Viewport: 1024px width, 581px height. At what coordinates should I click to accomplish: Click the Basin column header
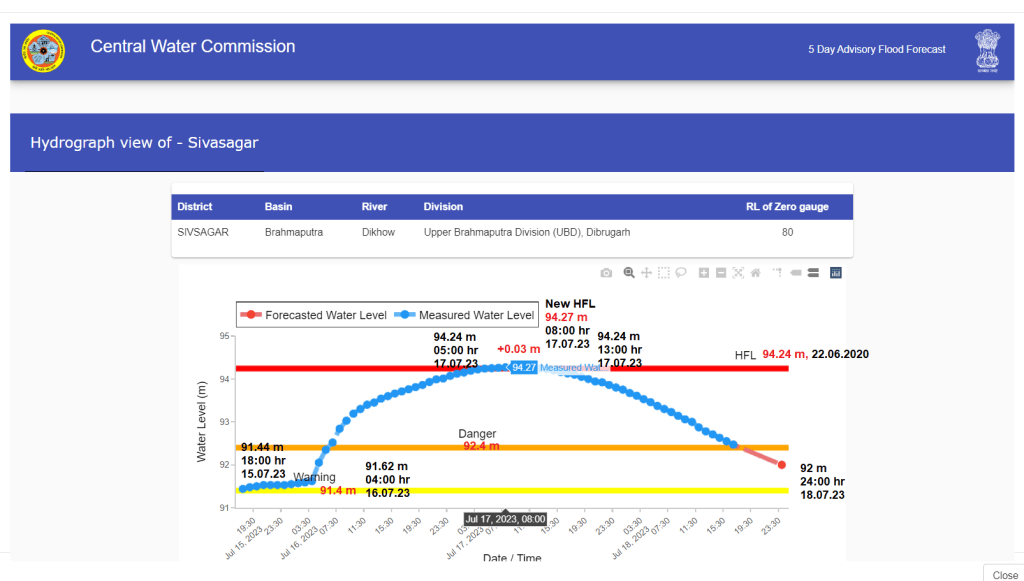(278, 206)
